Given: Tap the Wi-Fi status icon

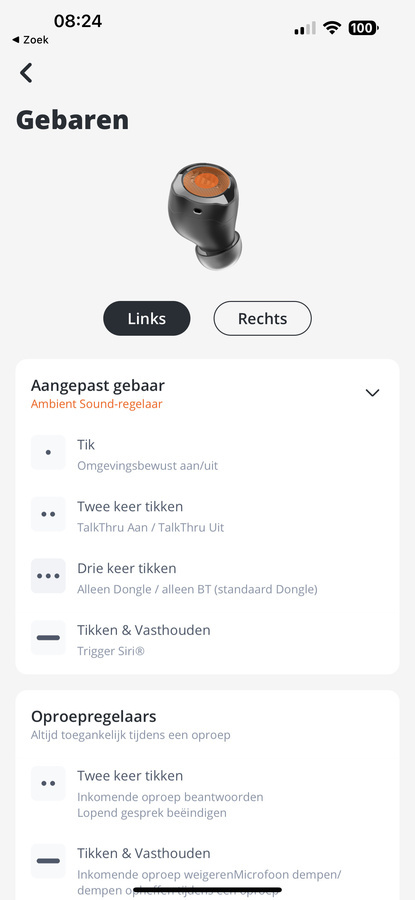Looking at the screenshot, I should pyautogui.click(x=332, y=28).
